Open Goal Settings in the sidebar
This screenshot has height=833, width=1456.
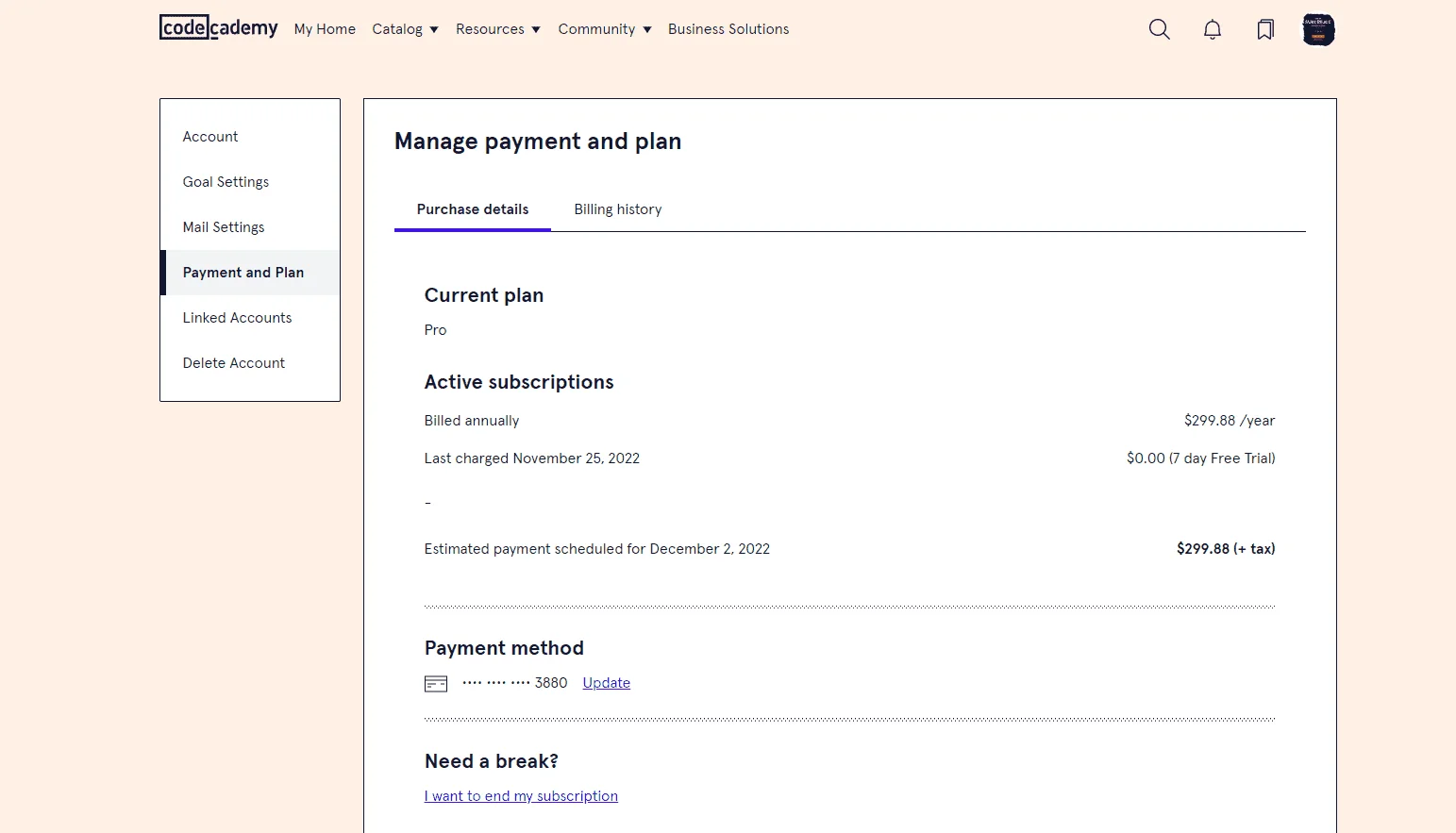pos(250,182)
